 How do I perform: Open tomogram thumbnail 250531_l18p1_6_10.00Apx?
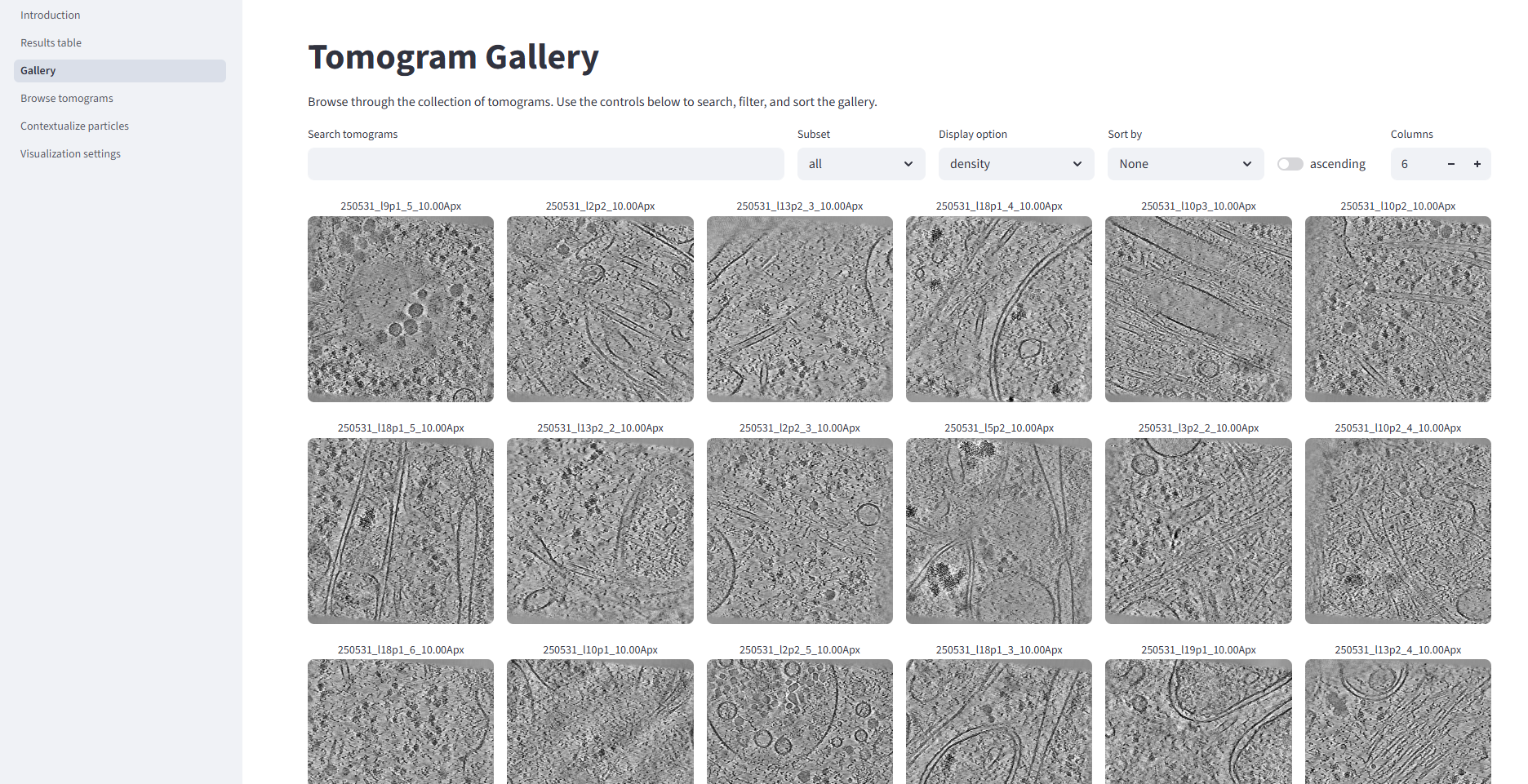(x=401, y=722)
